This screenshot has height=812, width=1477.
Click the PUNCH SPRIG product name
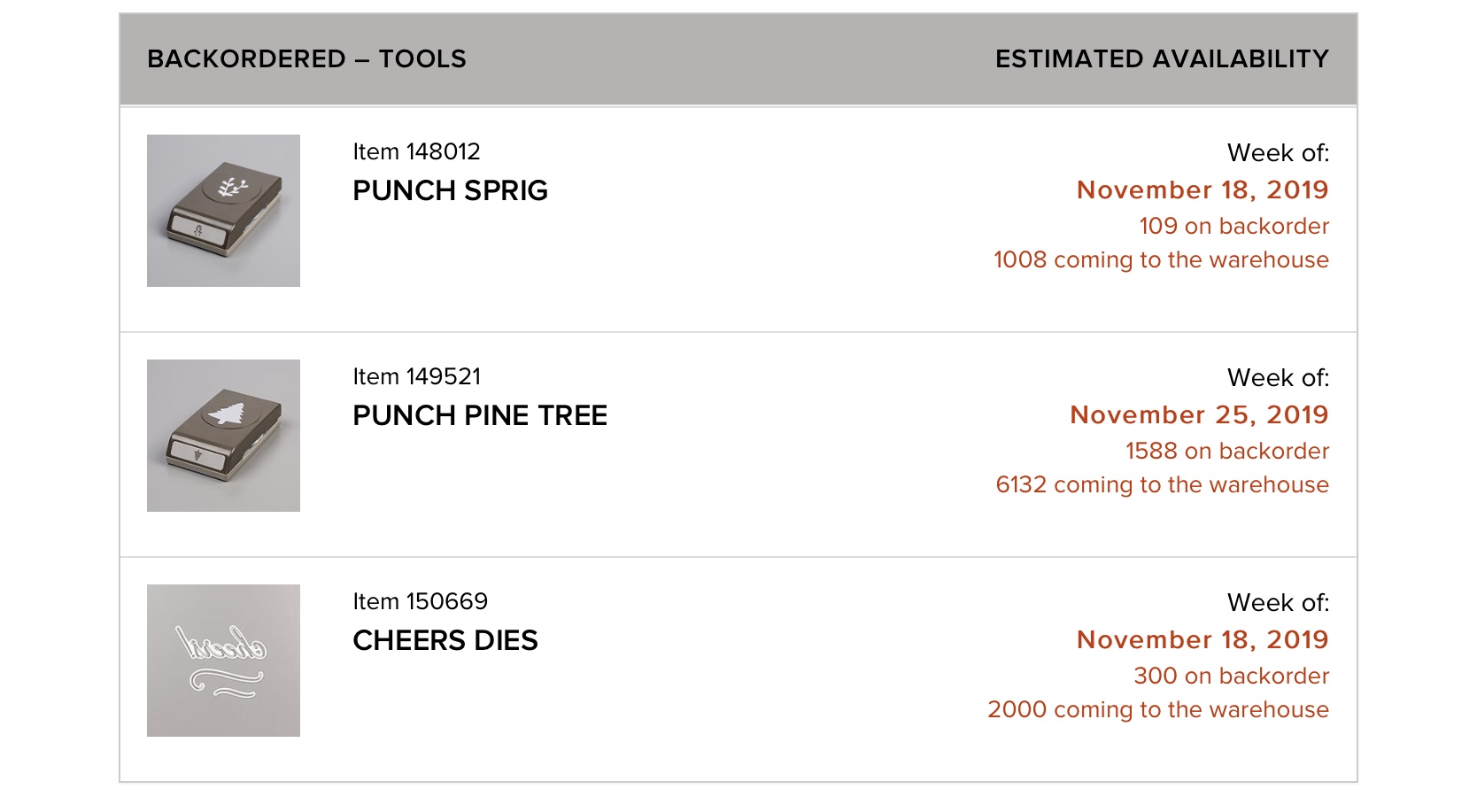tap(450, 190)
